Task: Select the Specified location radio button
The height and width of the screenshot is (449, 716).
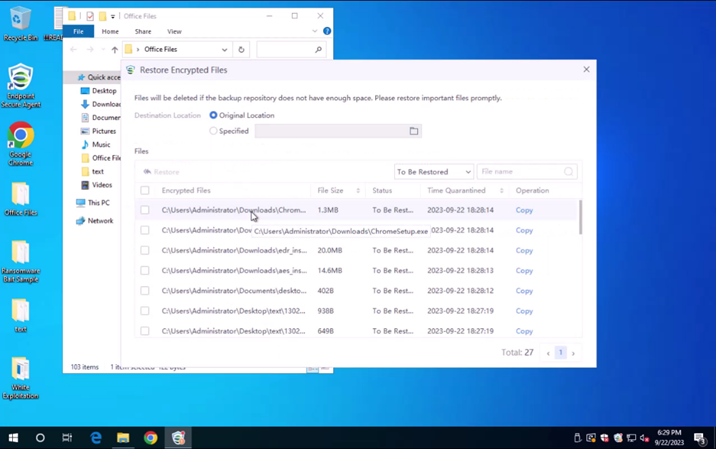Action: tap(213, 131)
